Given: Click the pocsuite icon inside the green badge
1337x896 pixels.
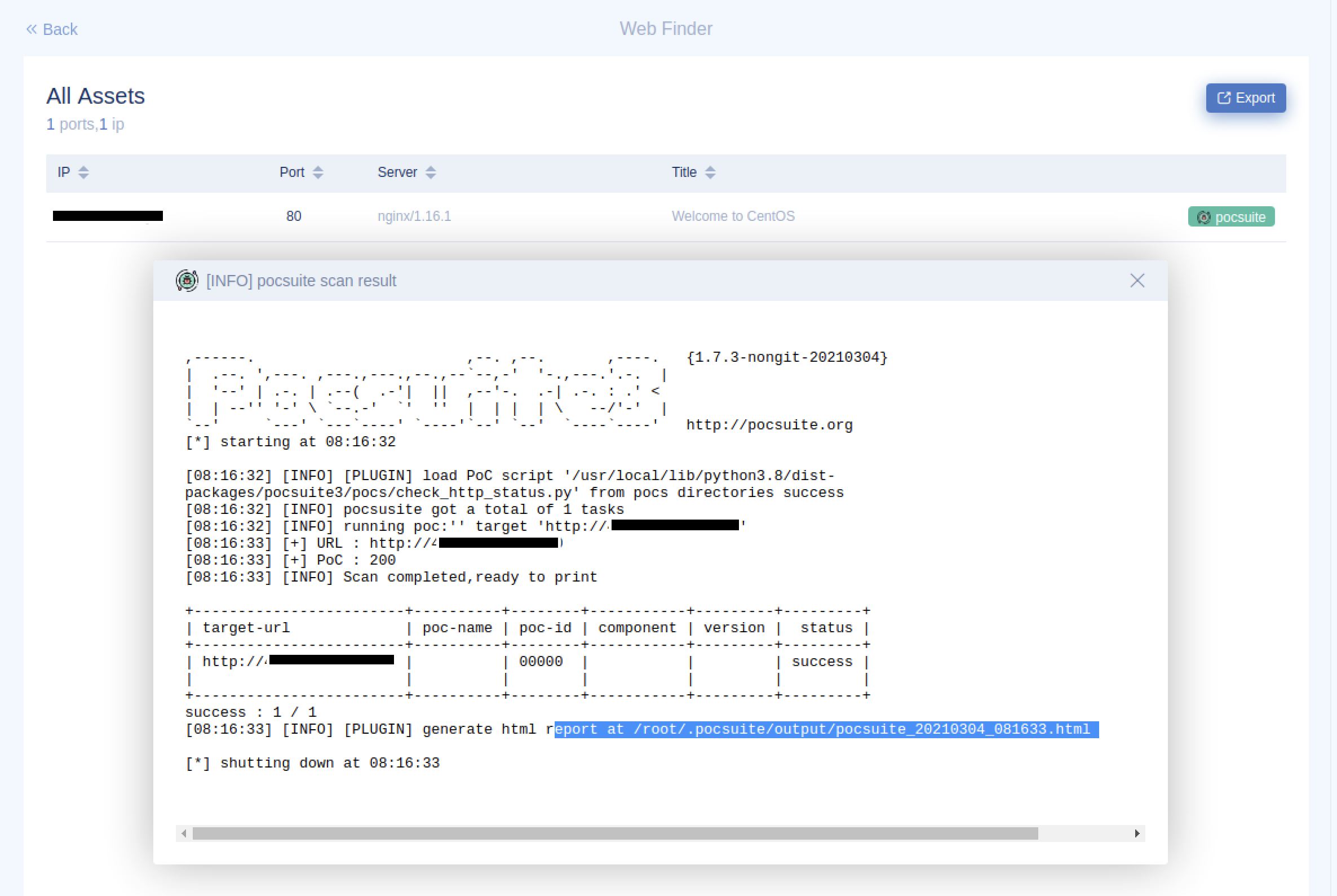Looking at the screenshot, I should [1204, 217].
